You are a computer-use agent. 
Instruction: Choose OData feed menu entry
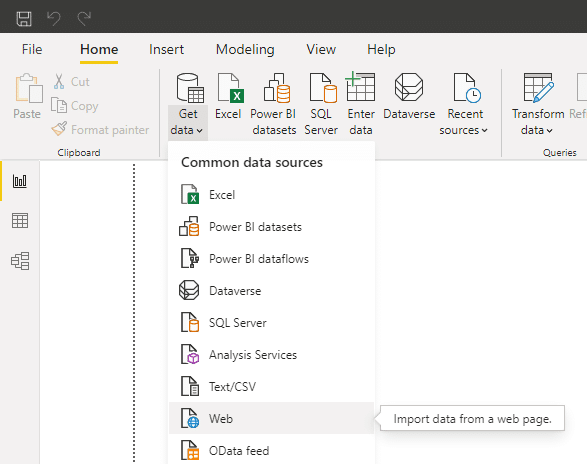pos(271,450)
